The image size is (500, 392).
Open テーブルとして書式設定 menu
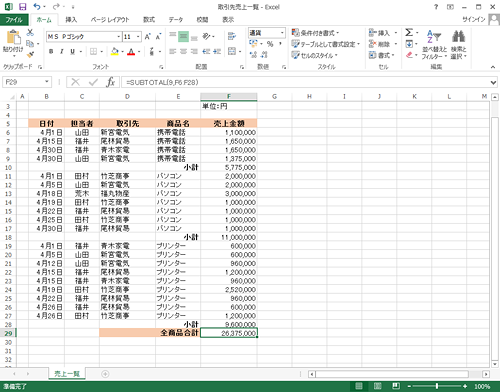[326, 44]
